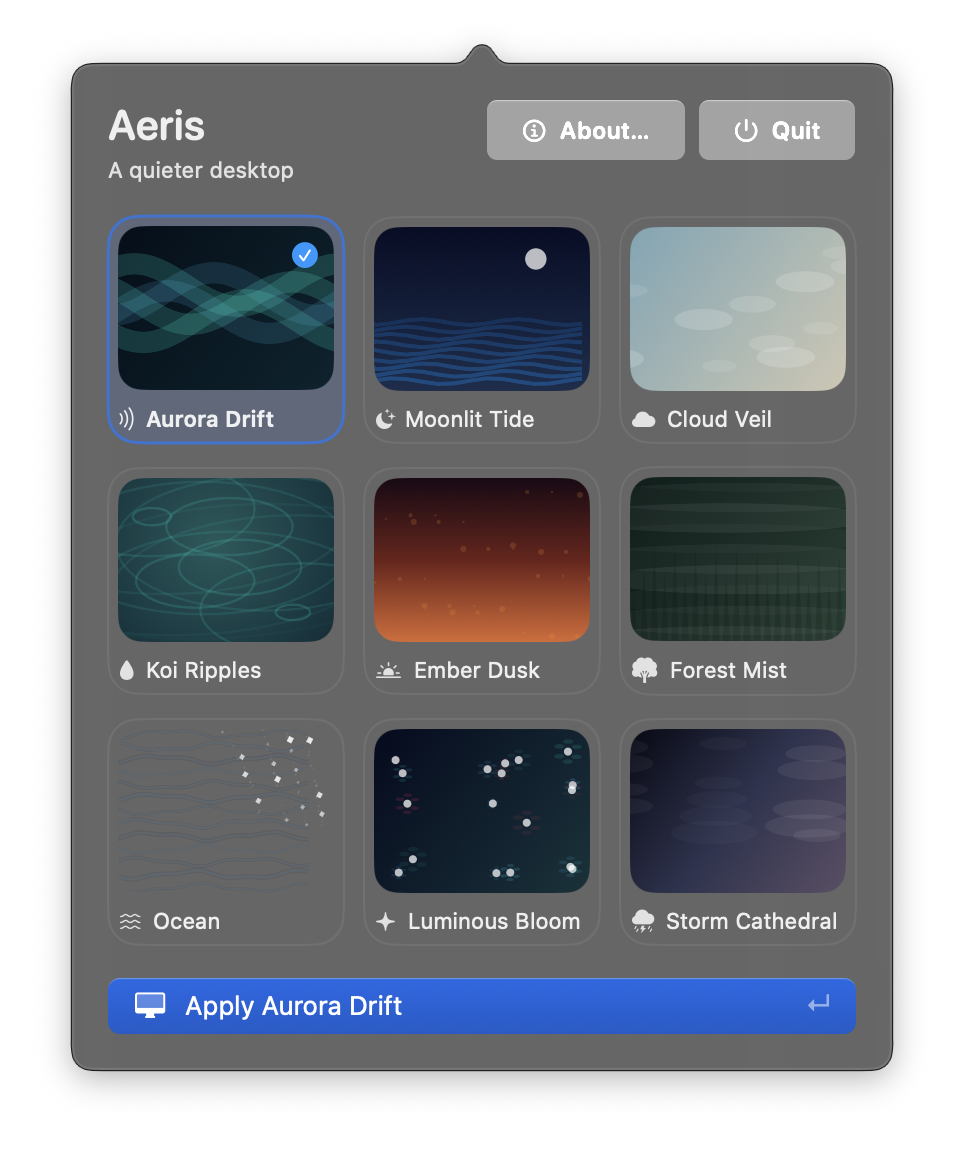The image size is (964, 1150).
Task: Click the sparkle icon beside Luminous Bloom
Action: tap(385, 921)
